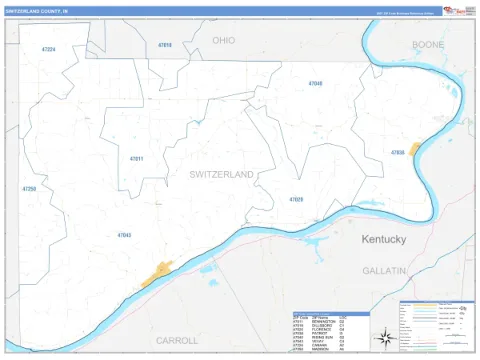This screenshot has height=360, width=480.
Task: Click the Kentucky state label
Action: [x=384, y=239]
